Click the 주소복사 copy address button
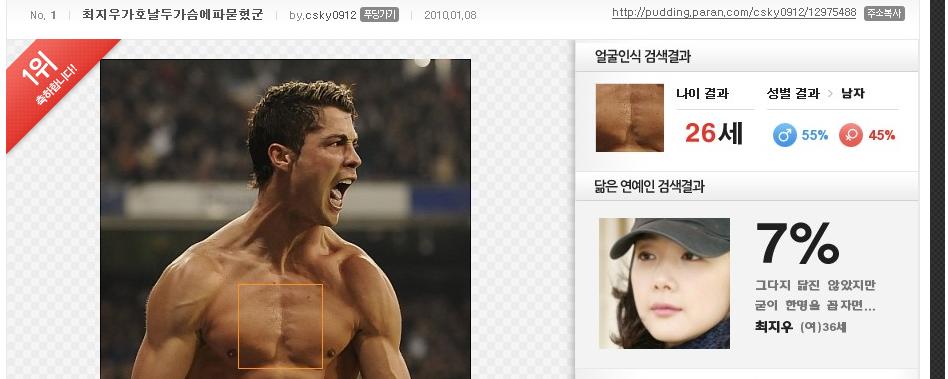948x379 pixels. [885, 13]
